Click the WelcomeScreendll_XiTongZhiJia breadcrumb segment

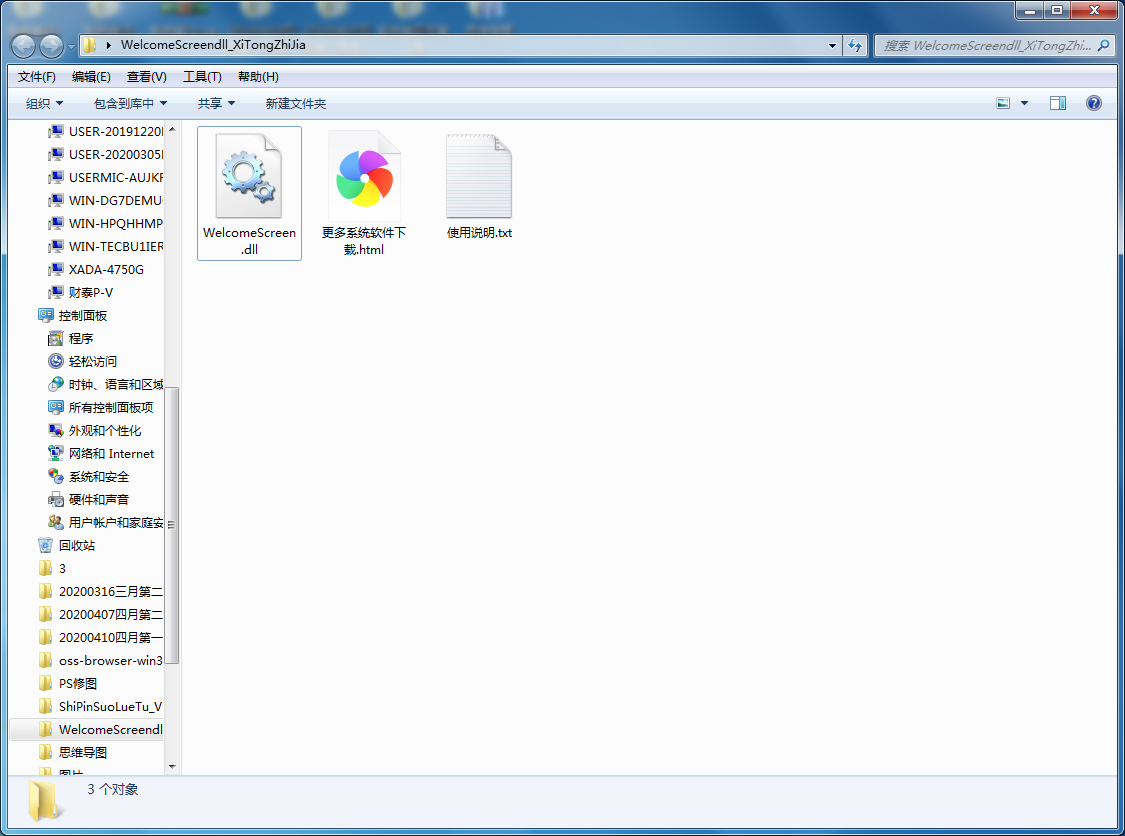point(213,44)
